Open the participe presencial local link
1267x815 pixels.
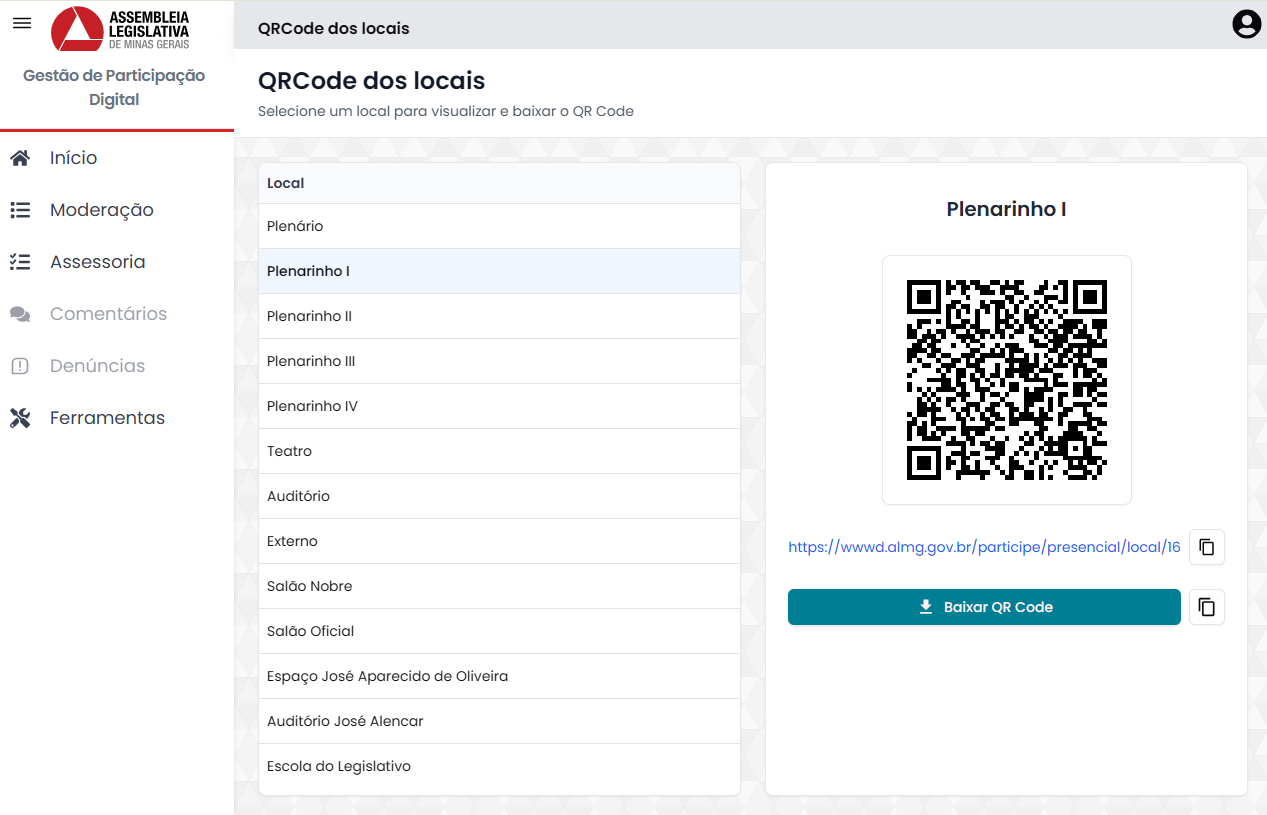point(984,547)
